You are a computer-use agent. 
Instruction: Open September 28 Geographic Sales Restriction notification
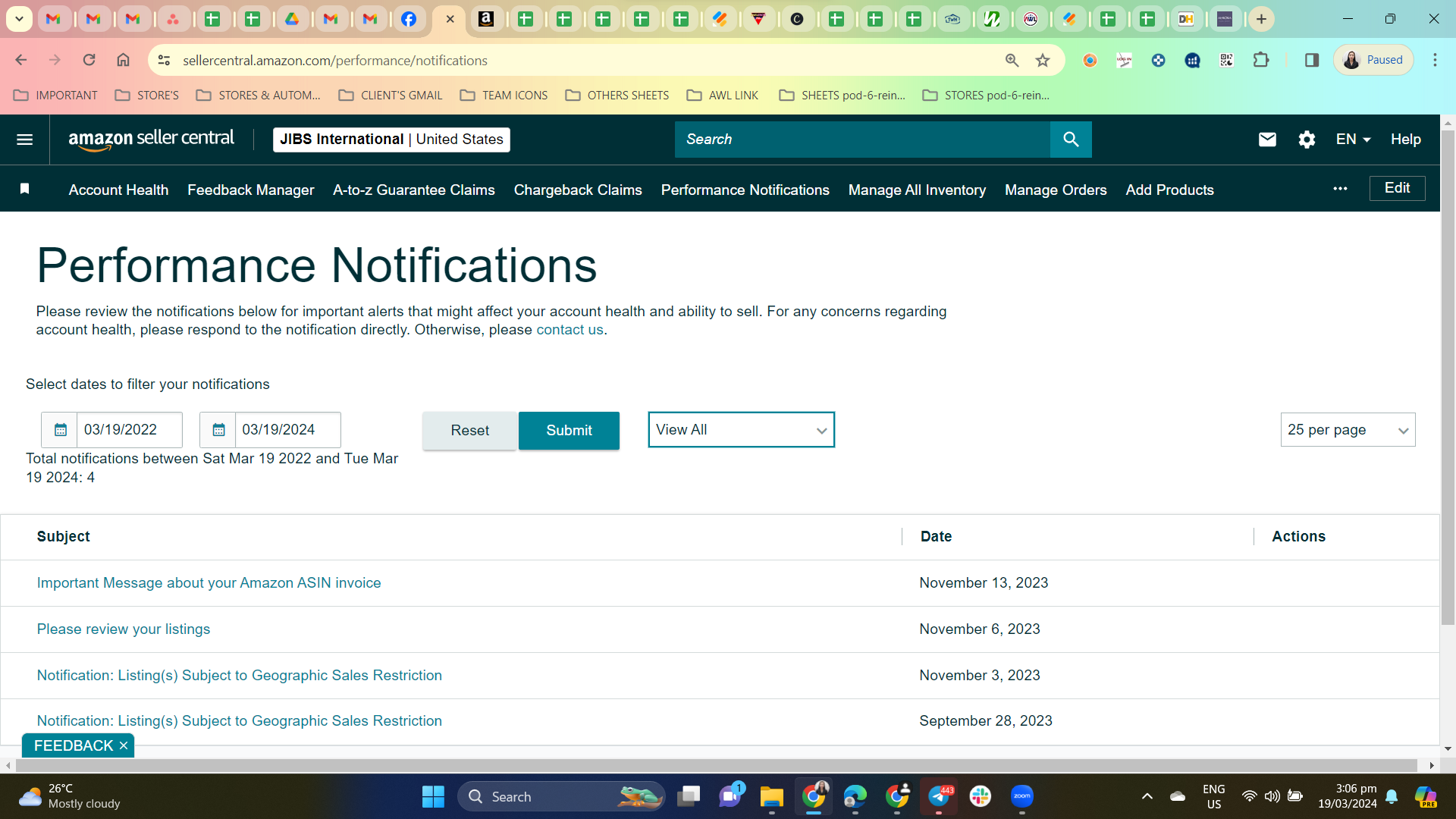(x=240, y=721)
